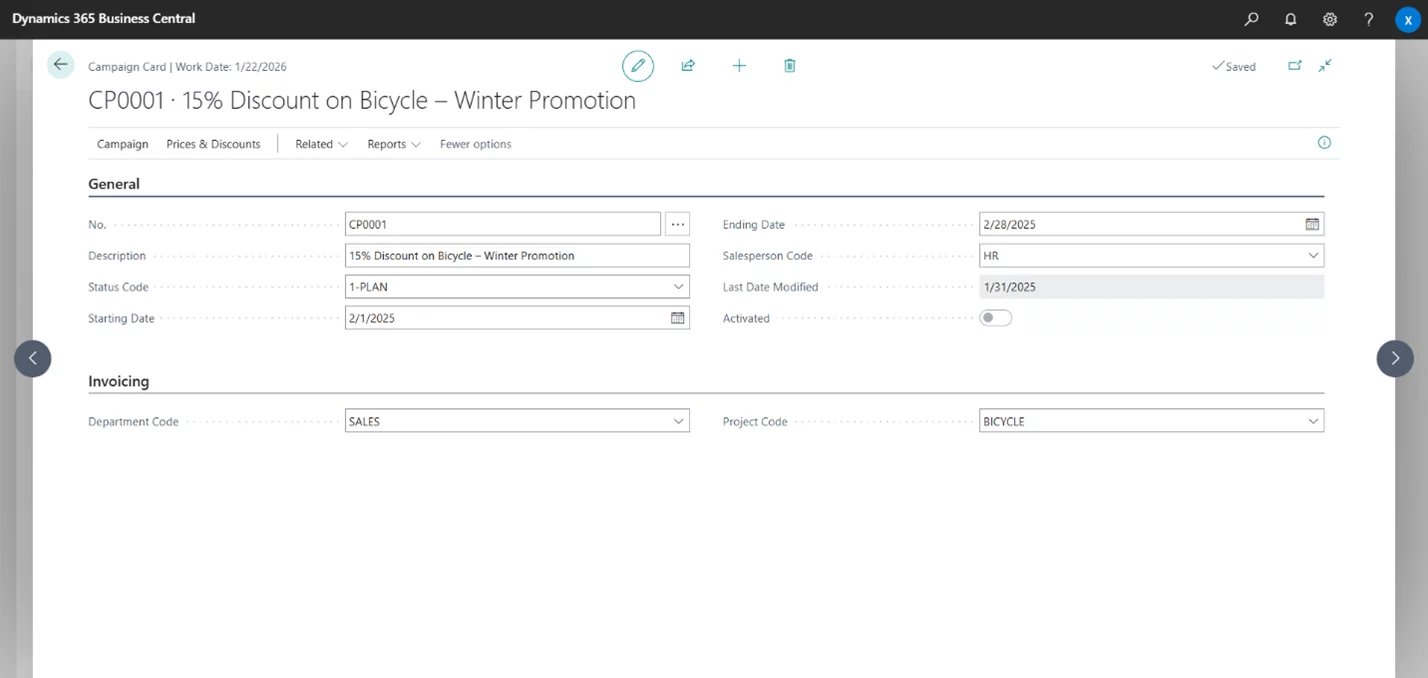Click the share icon in toolbar
The image size is (1428, 678).
click(688, 66)
